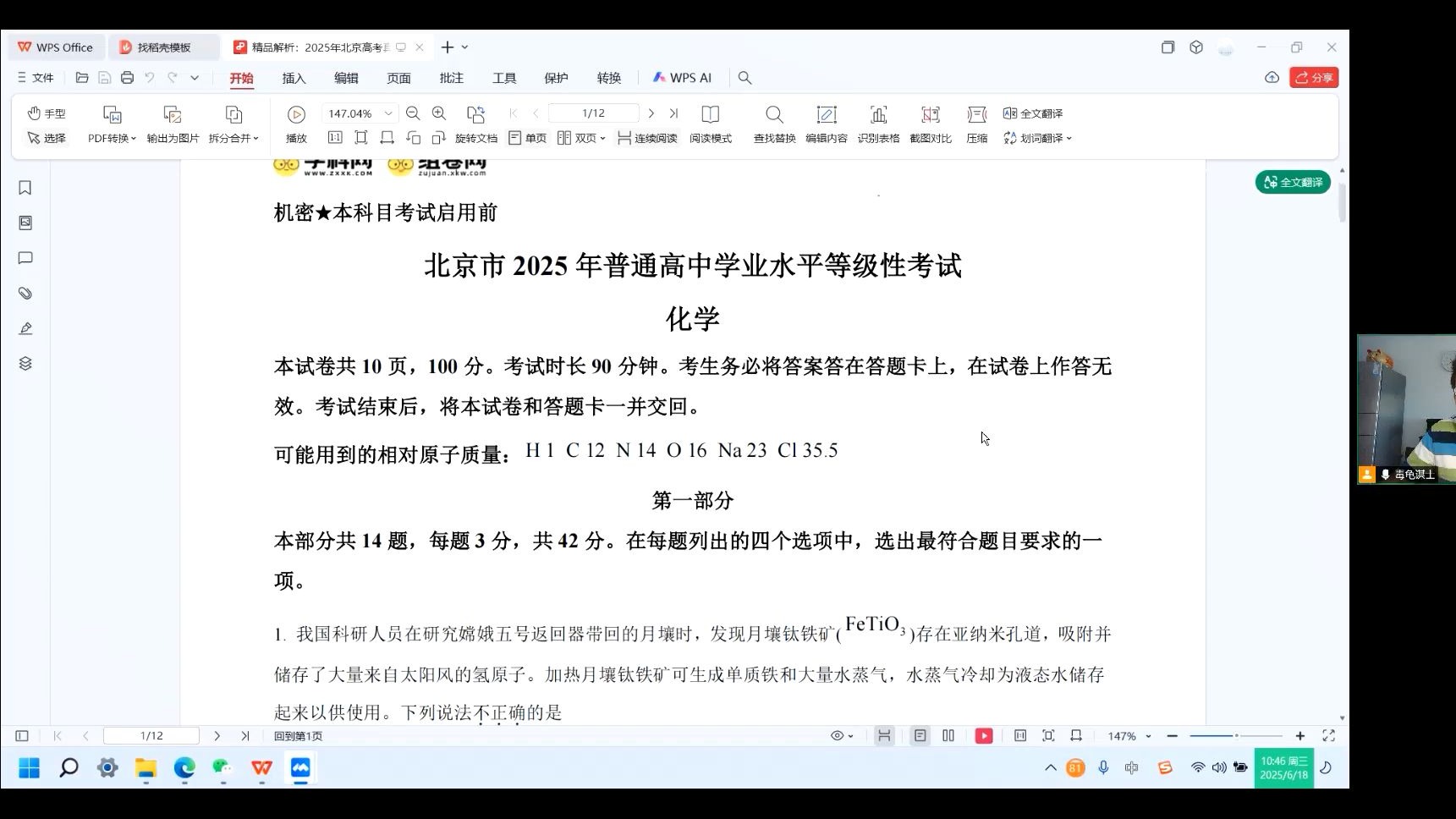Switch to the 找稻壳模板 tab
The height and width of the screenshot is (819, 1456).
coord(163,47)
